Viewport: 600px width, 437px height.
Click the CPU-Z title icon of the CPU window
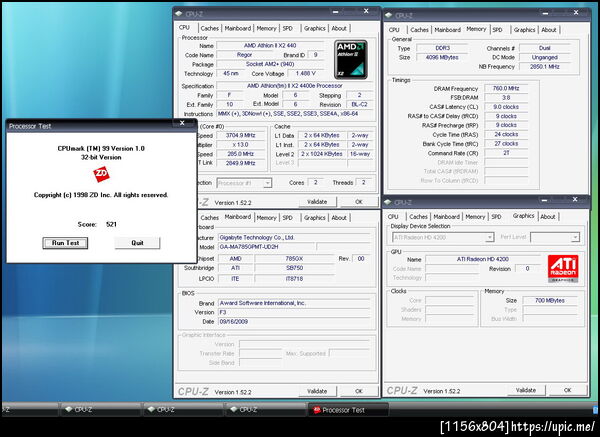(179, 14)
